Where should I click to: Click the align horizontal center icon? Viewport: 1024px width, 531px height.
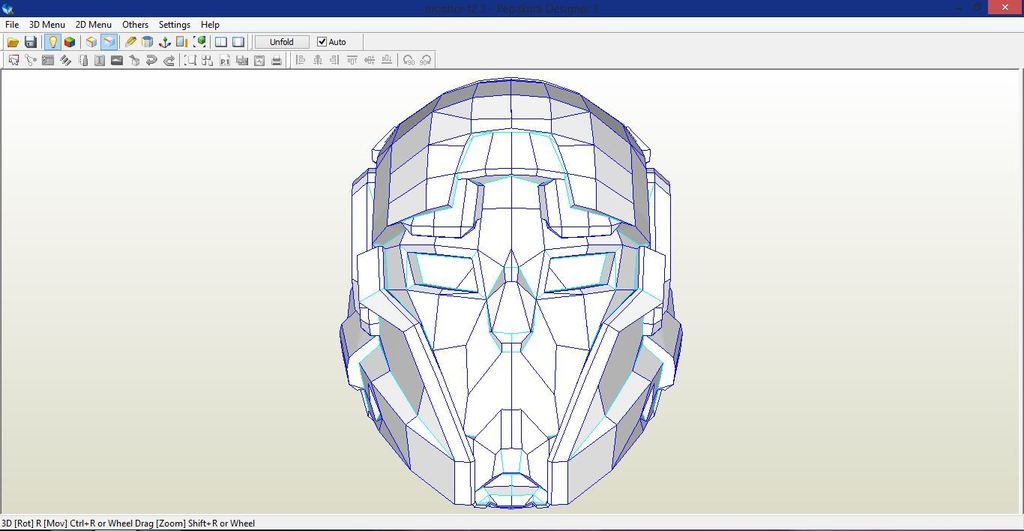point(317,60)
